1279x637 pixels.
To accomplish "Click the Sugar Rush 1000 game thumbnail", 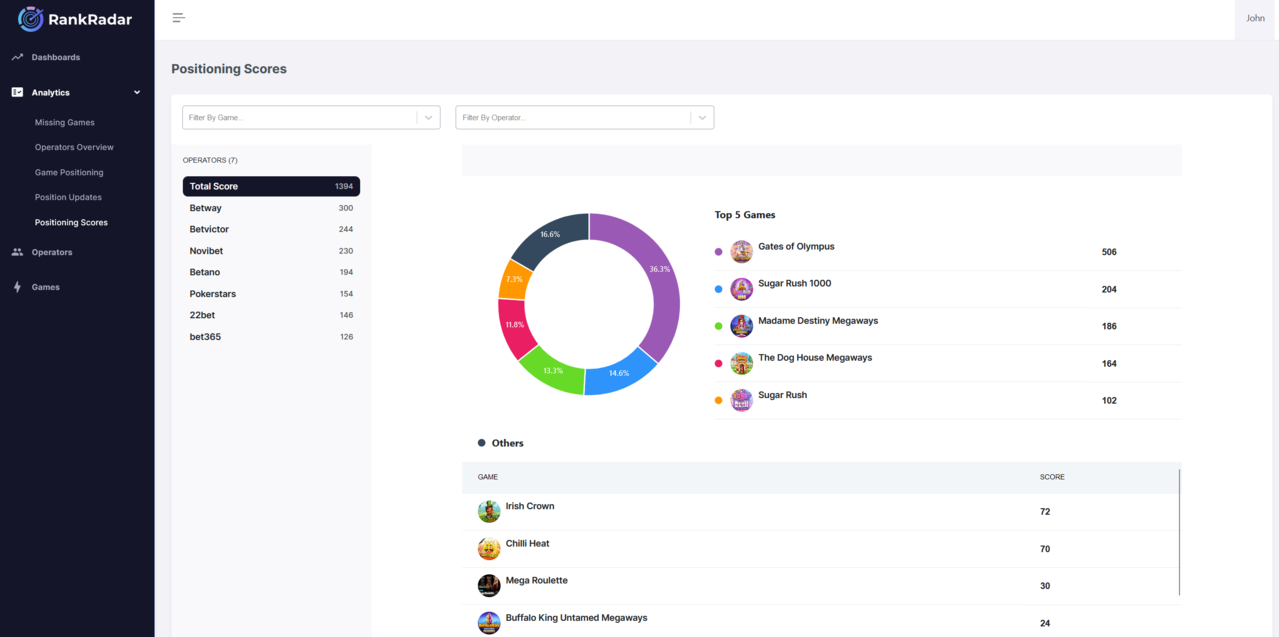I will coord(741,289).
